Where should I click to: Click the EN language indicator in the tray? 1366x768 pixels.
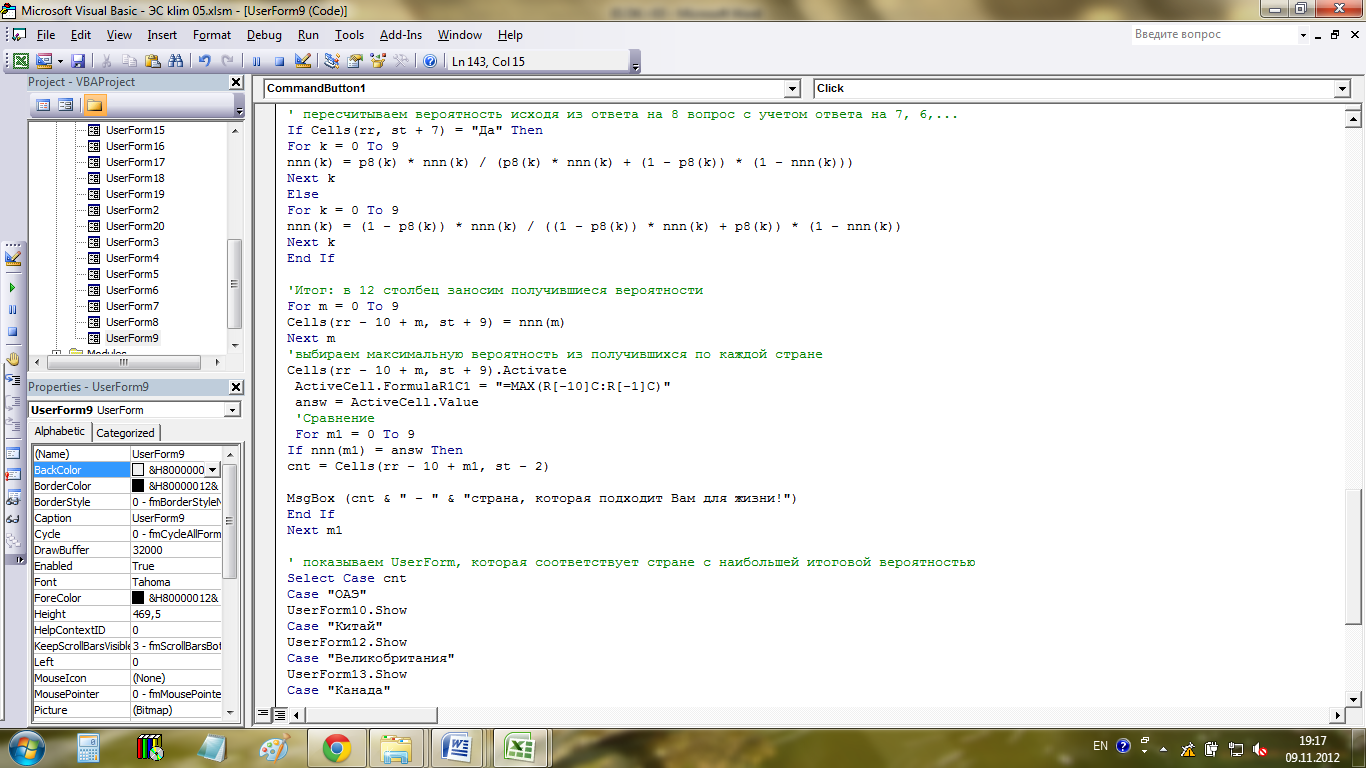click(x=1100, y=746)
